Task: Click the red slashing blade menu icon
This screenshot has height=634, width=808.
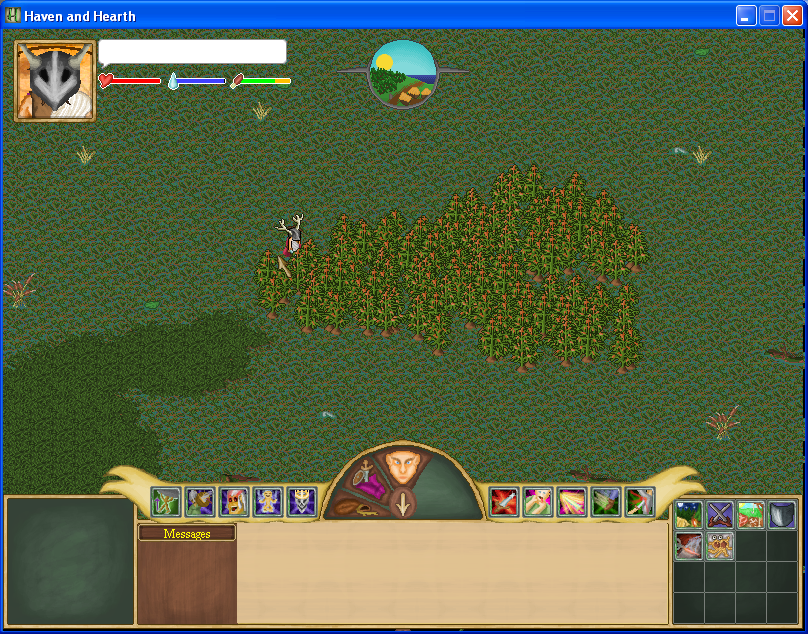Action: click(689, 546)
